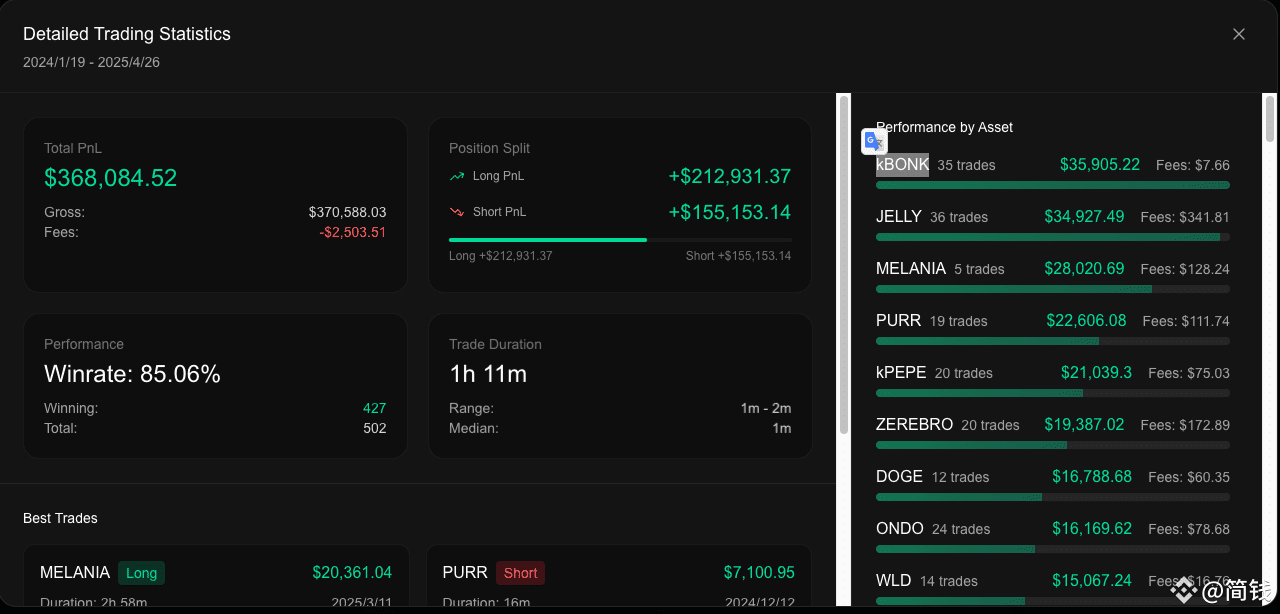Click the Range value 1m - 2m

coord(766,408)
